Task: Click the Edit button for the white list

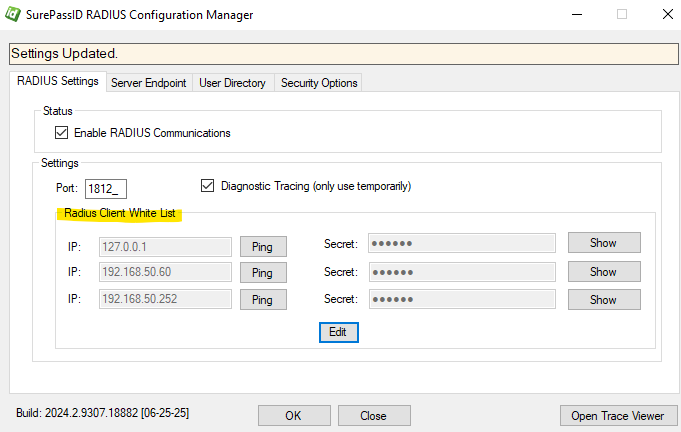Action: point(339,332)
